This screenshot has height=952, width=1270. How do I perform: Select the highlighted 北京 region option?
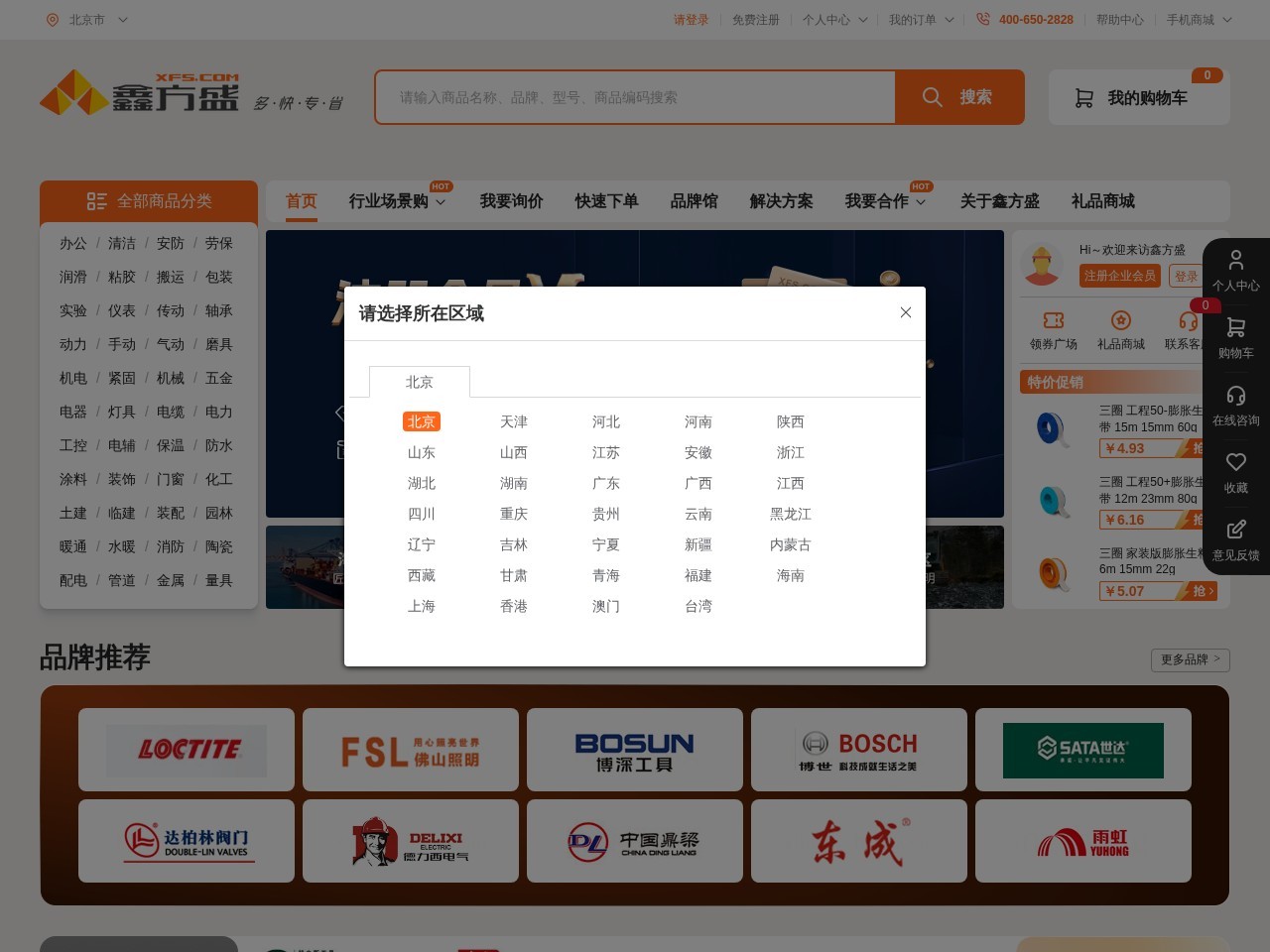pos(422,421)
